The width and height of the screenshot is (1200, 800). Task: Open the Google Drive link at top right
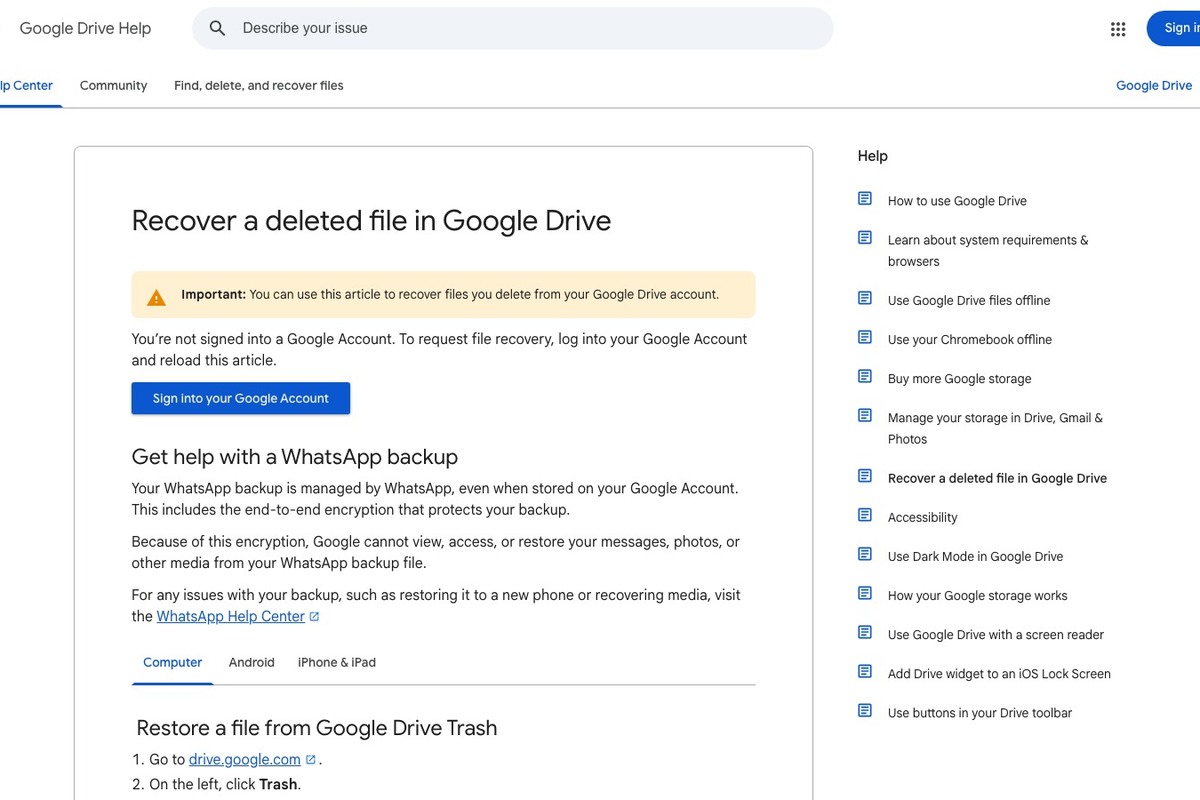point(1154,86)
